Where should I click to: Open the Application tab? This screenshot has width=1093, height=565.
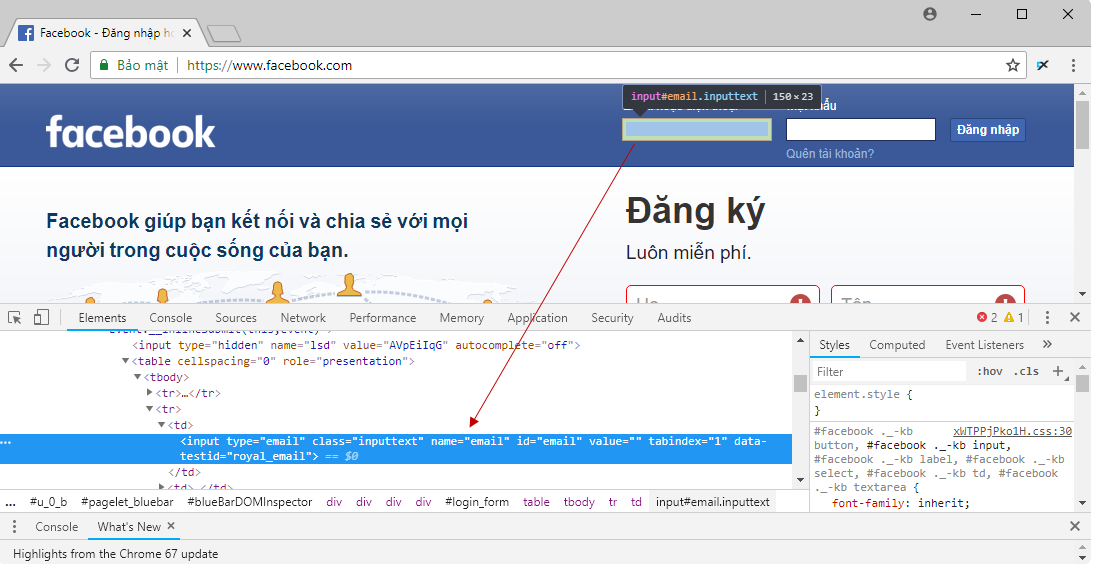pos(537,318)
